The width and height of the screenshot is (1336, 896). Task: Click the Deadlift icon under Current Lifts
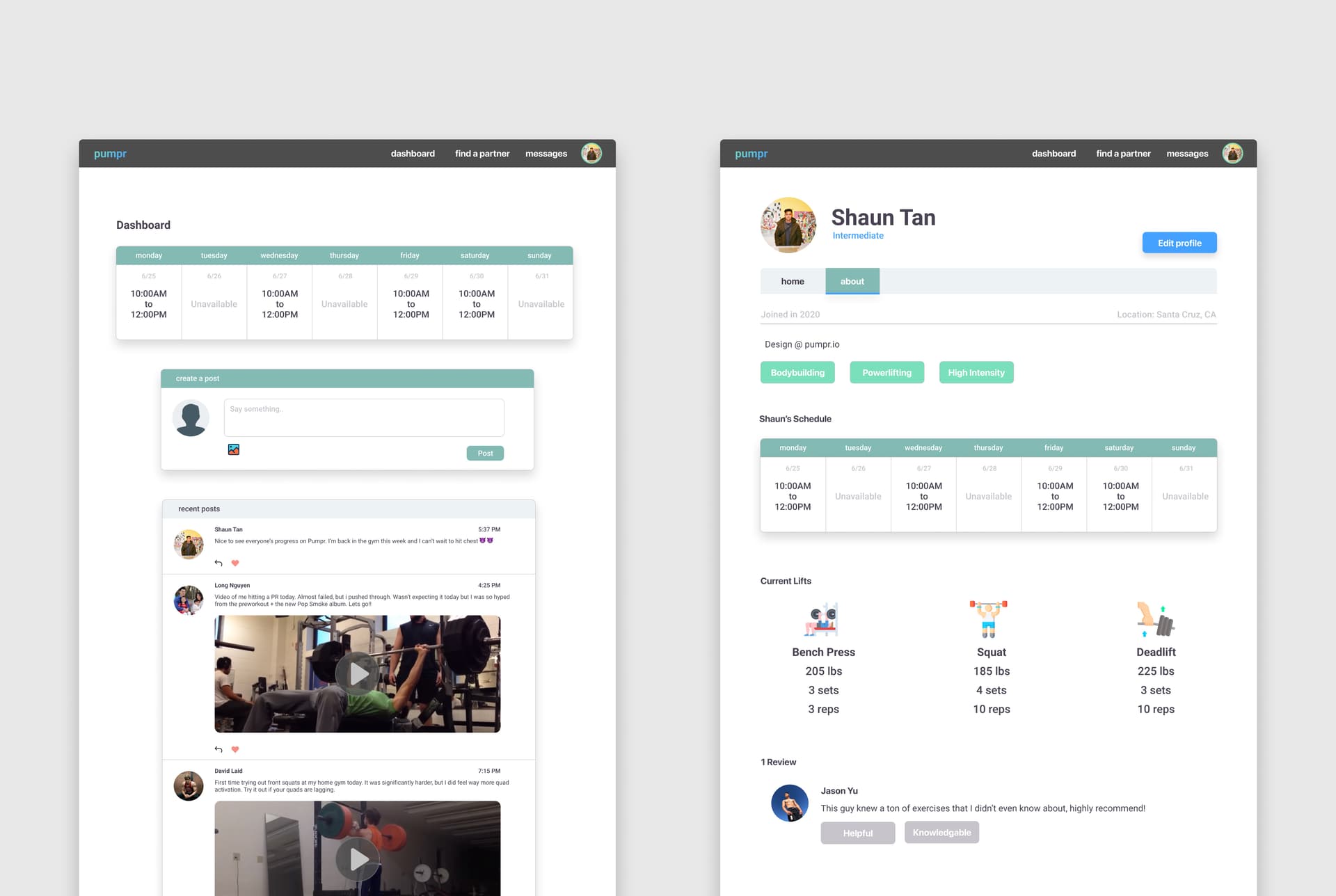1156,619
